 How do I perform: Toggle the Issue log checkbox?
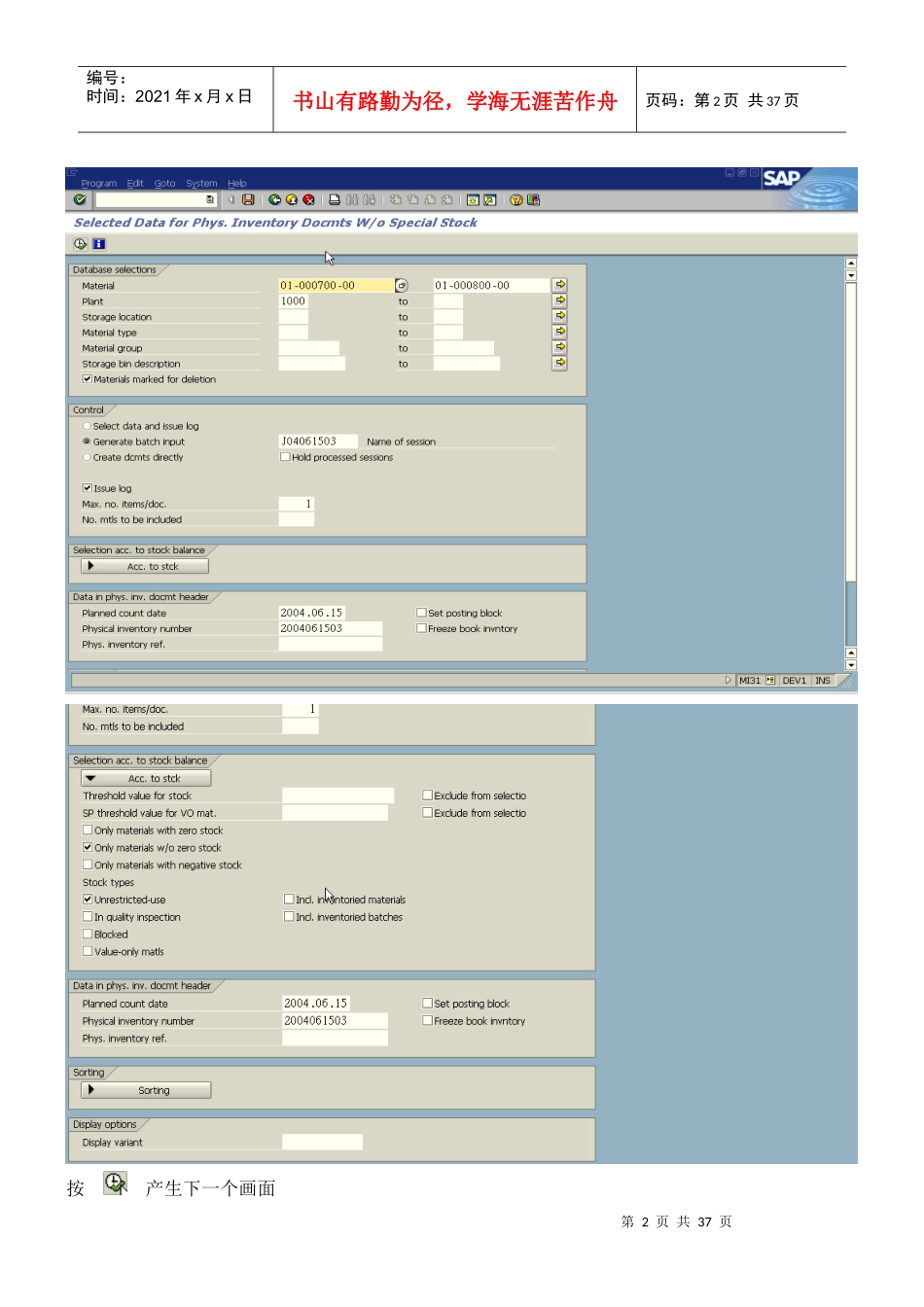88,488
